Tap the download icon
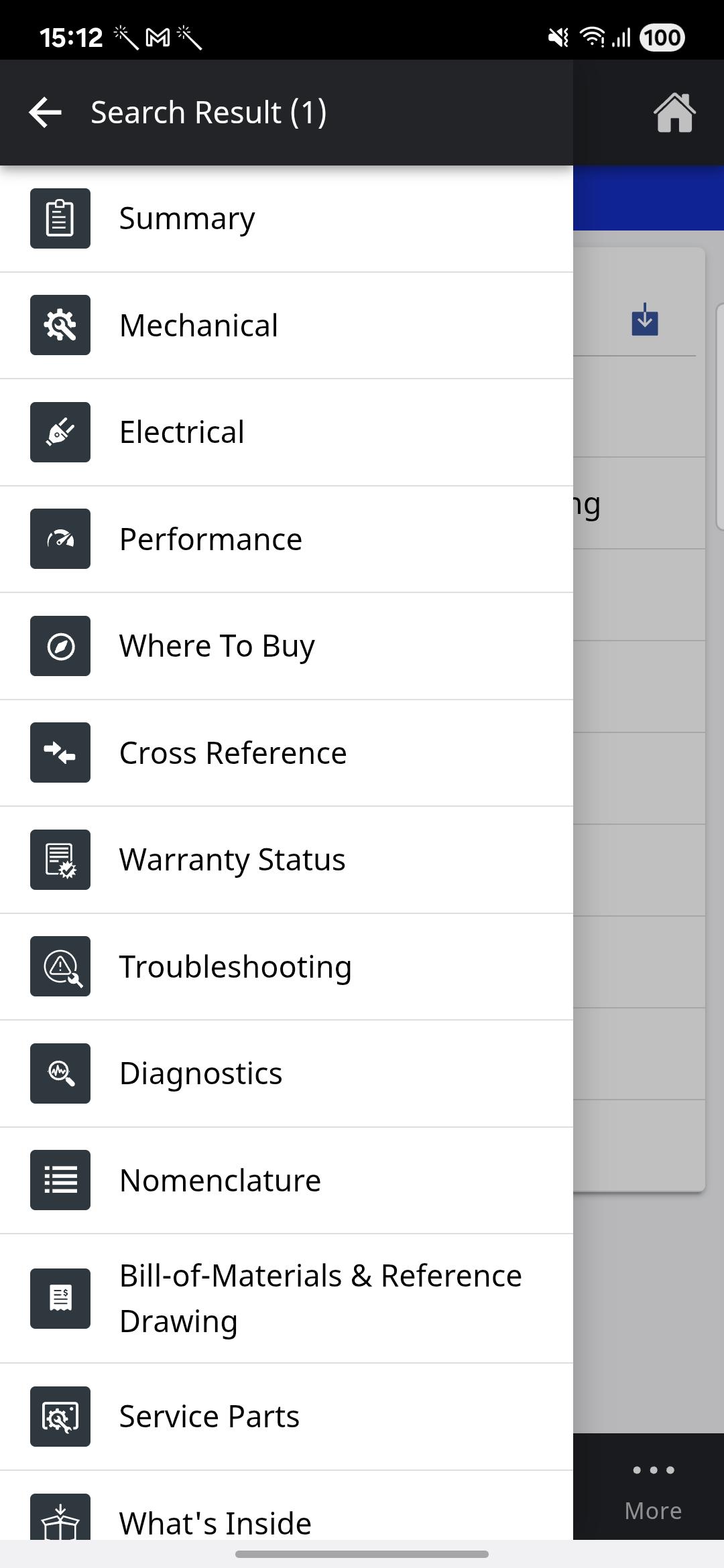 point(644,320)
